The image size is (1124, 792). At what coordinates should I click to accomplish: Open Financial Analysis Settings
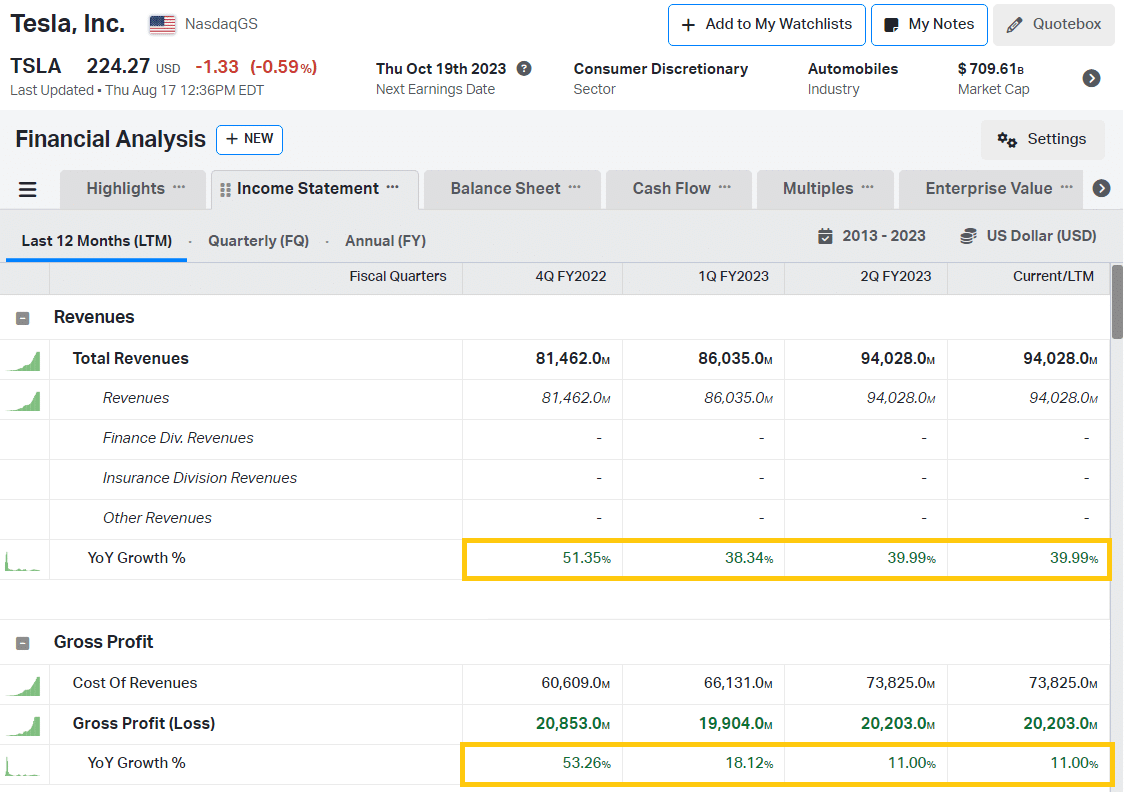click(x=1042, y=140)
